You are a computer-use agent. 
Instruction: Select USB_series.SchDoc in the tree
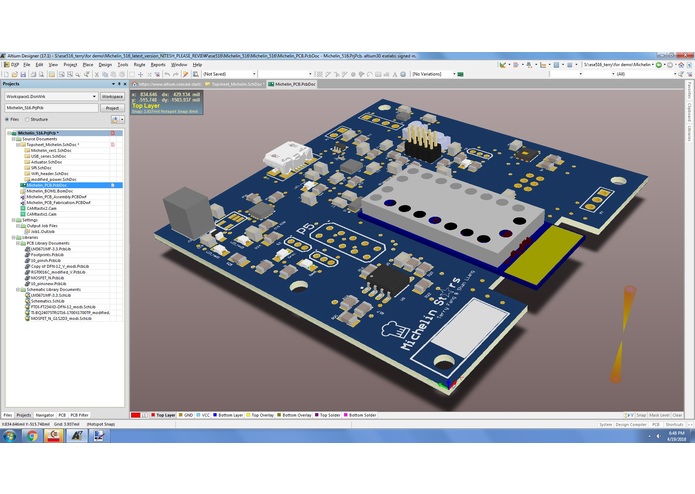(x=48, y=156)
